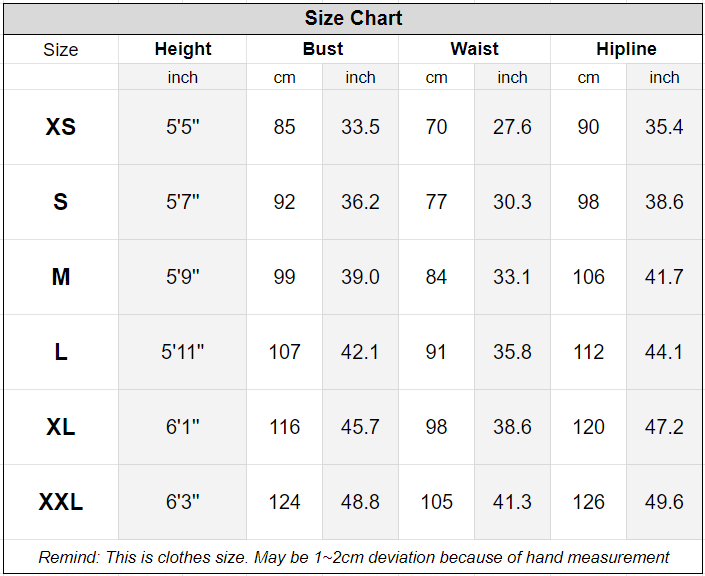Viewport: 705px width, 576px height.
Task: Select the XS size row label
Action: coord(61,127)
